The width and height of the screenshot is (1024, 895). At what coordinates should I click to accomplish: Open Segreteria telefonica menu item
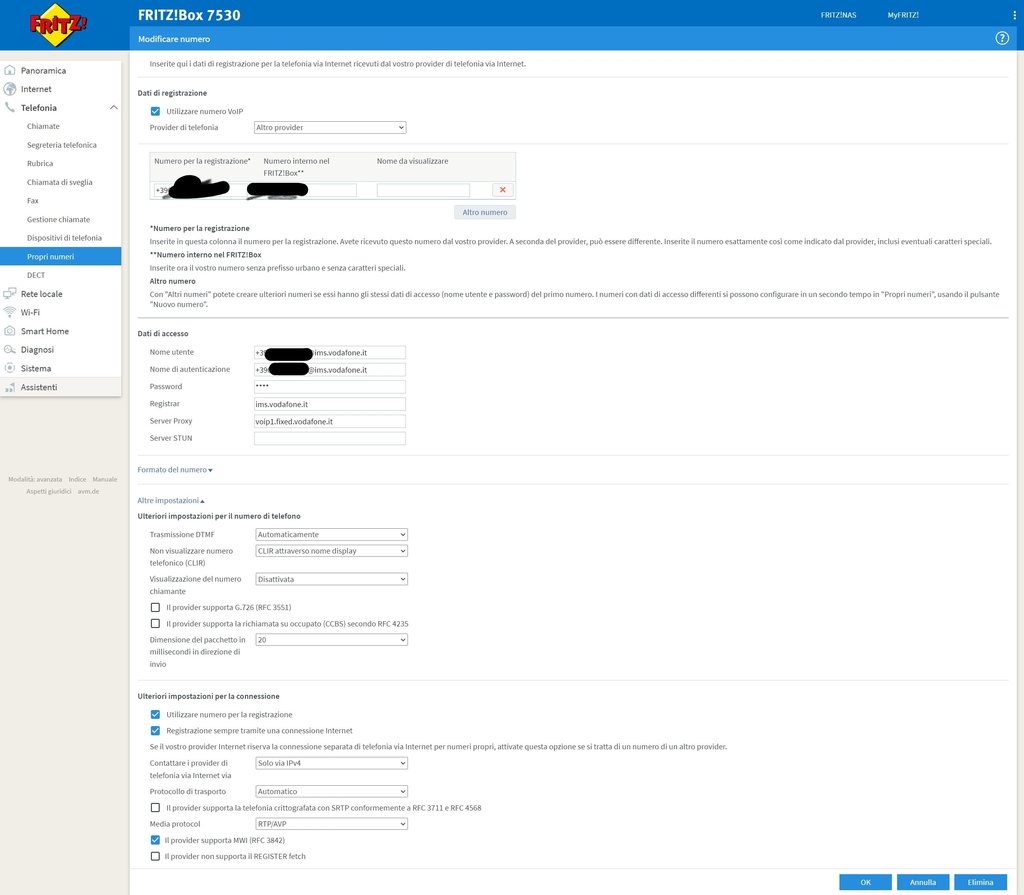tap(61, 145)
